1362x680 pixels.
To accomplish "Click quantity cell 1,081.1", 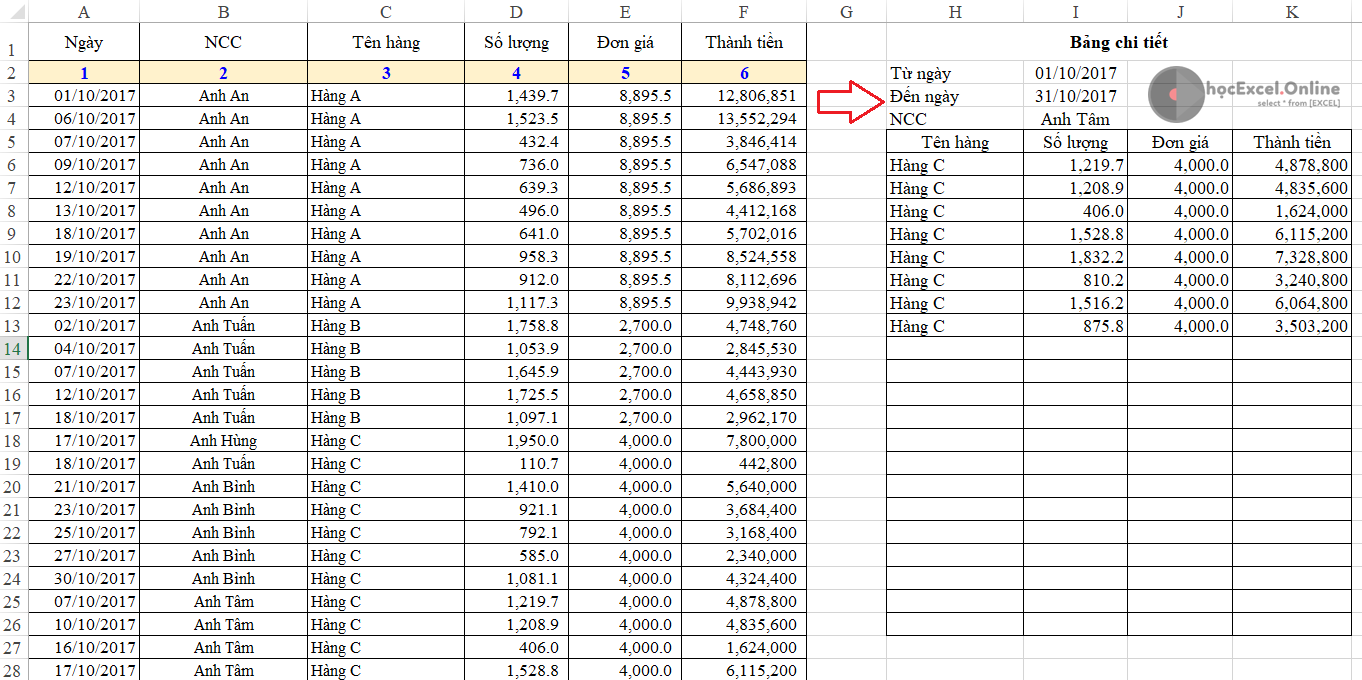I will pos(516,579).
